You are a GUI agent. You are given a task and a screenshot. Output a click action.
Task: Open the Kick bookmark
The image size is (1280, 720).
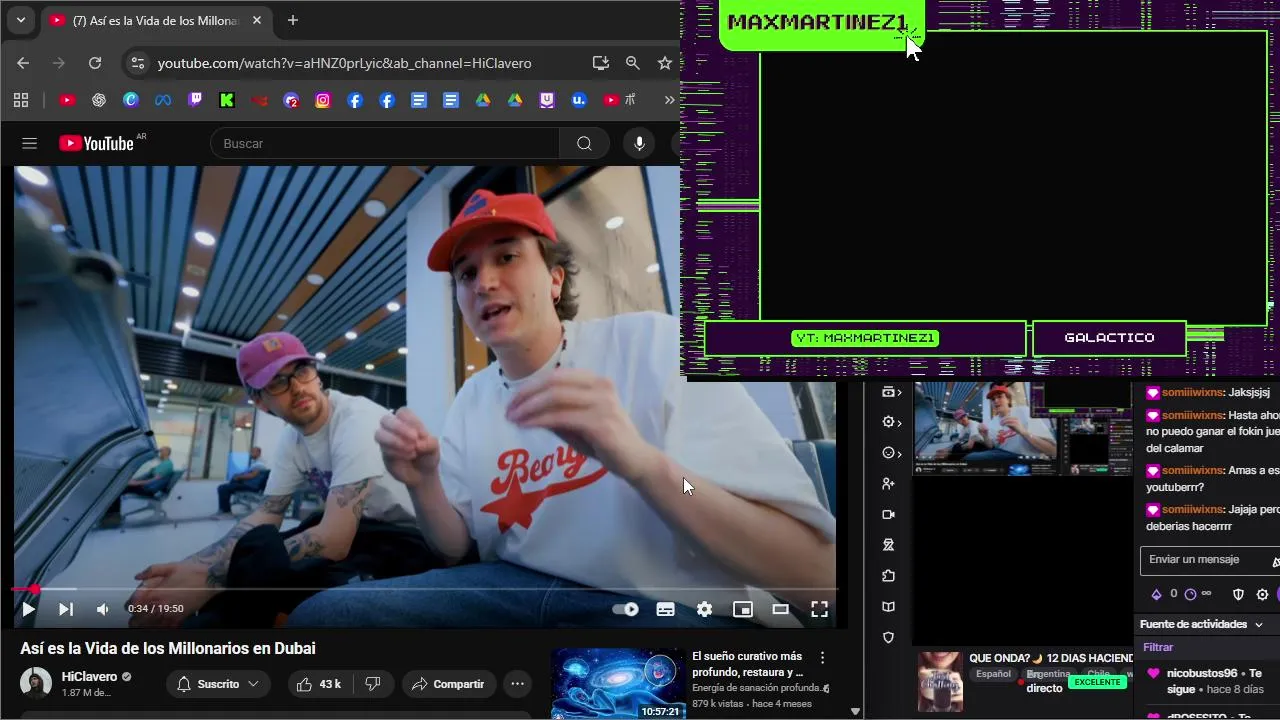227,100
